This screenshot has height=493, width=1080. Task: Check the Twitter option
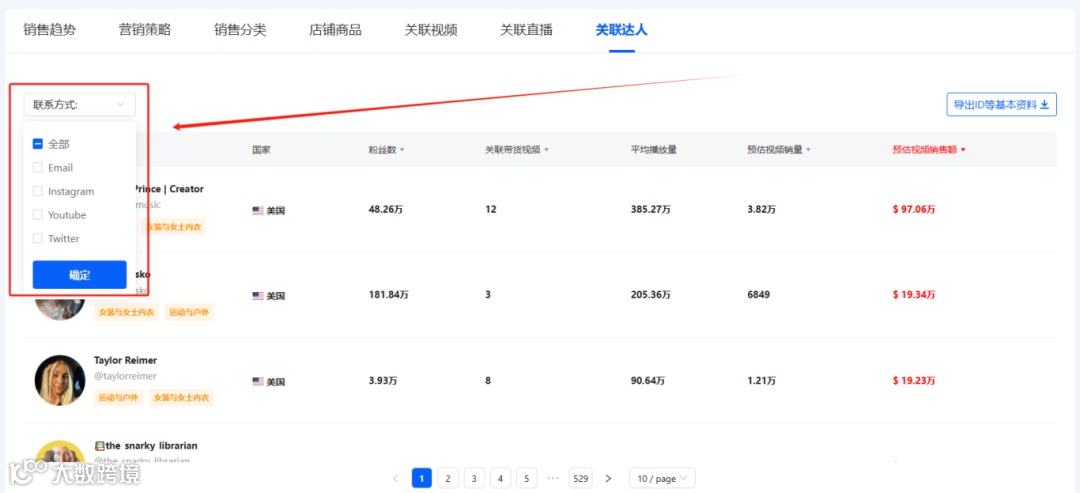[x=38, y=238]
